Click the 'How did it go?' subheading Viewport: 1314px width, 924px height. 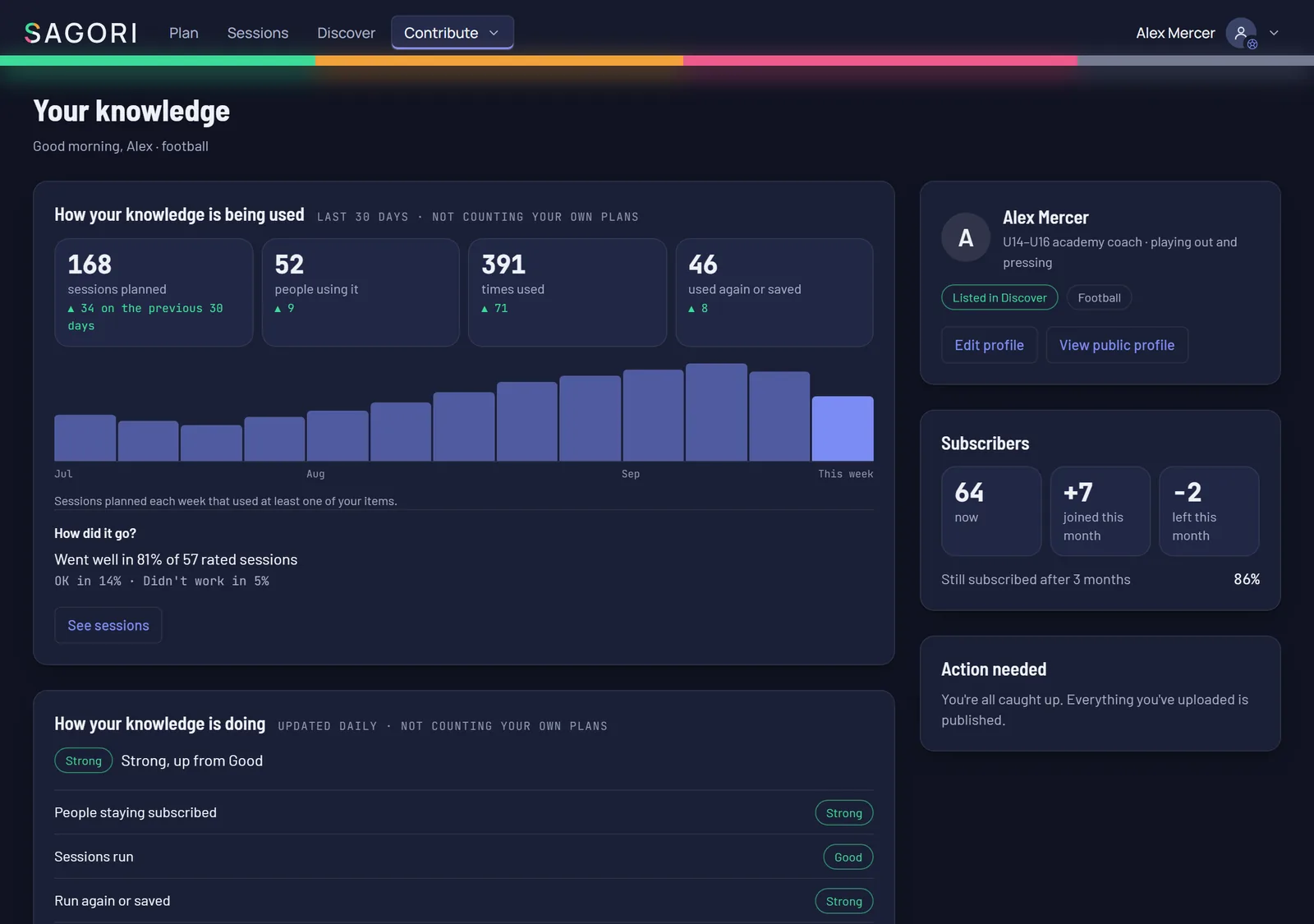95,533
